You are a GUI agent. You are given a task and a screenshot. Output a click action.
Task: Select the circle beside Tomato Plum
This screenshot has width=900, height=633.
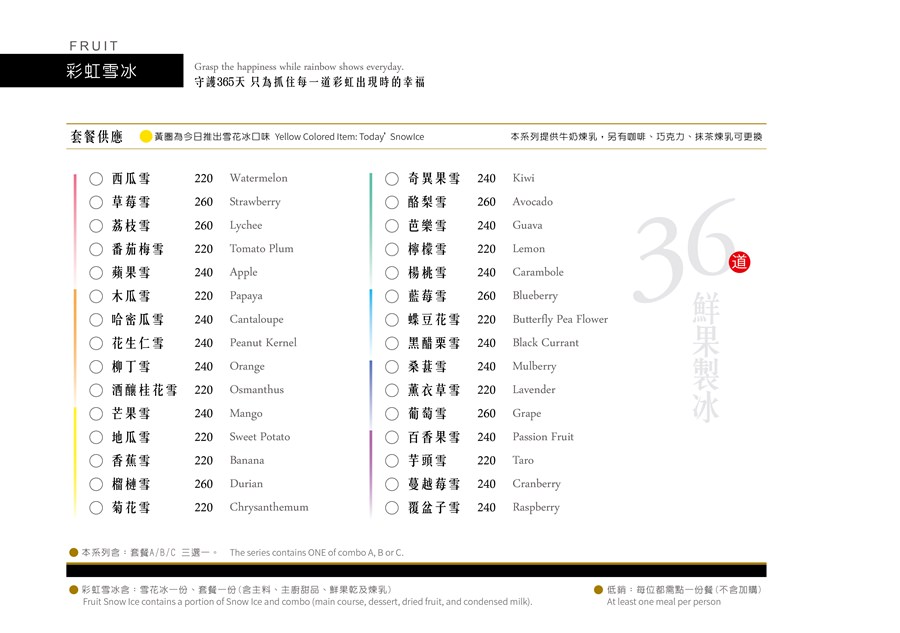(x=96, y=249)
